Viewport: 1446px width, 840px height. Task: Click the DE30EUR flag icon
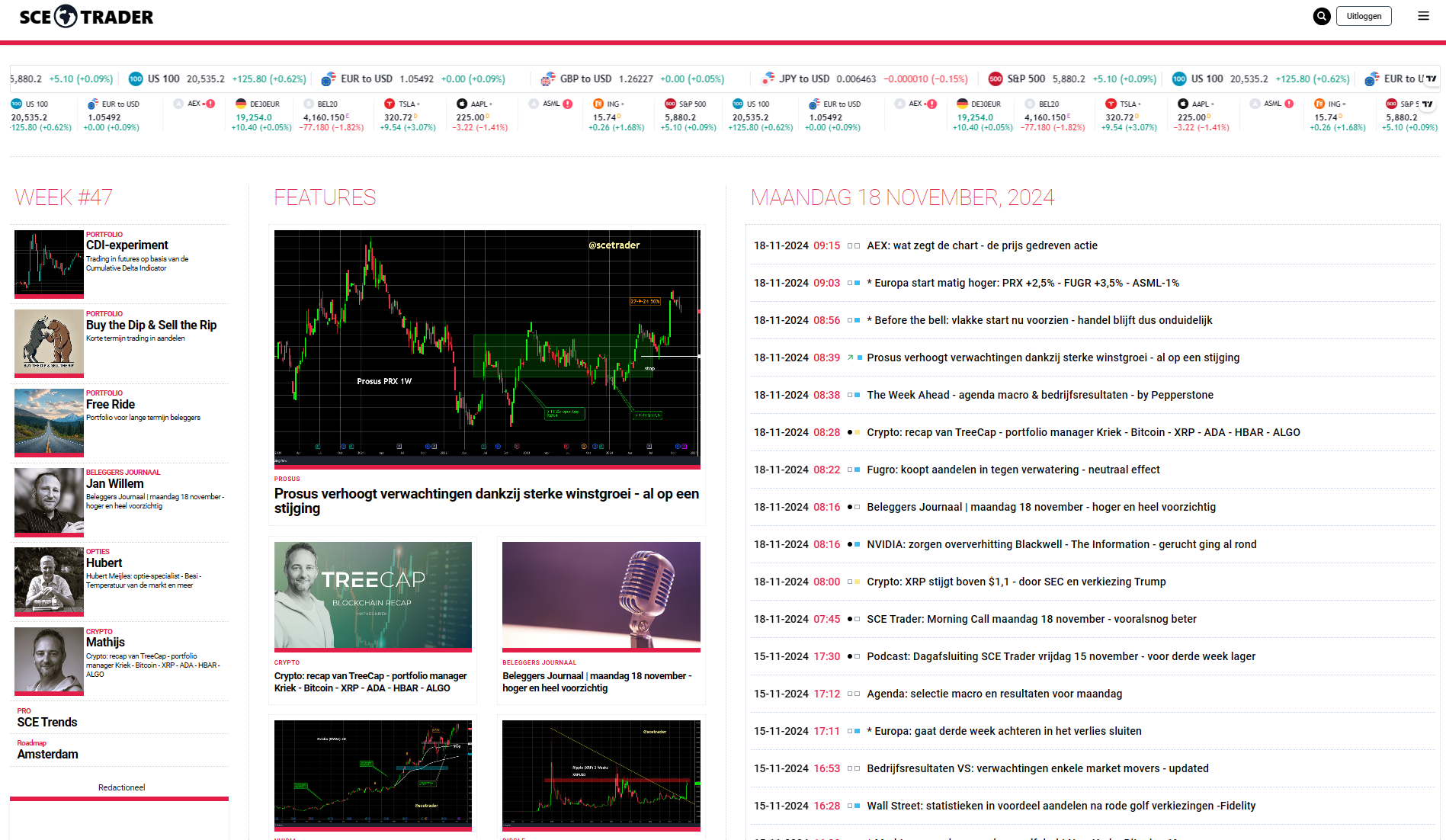pyautogui.click(x=241, y=104)
